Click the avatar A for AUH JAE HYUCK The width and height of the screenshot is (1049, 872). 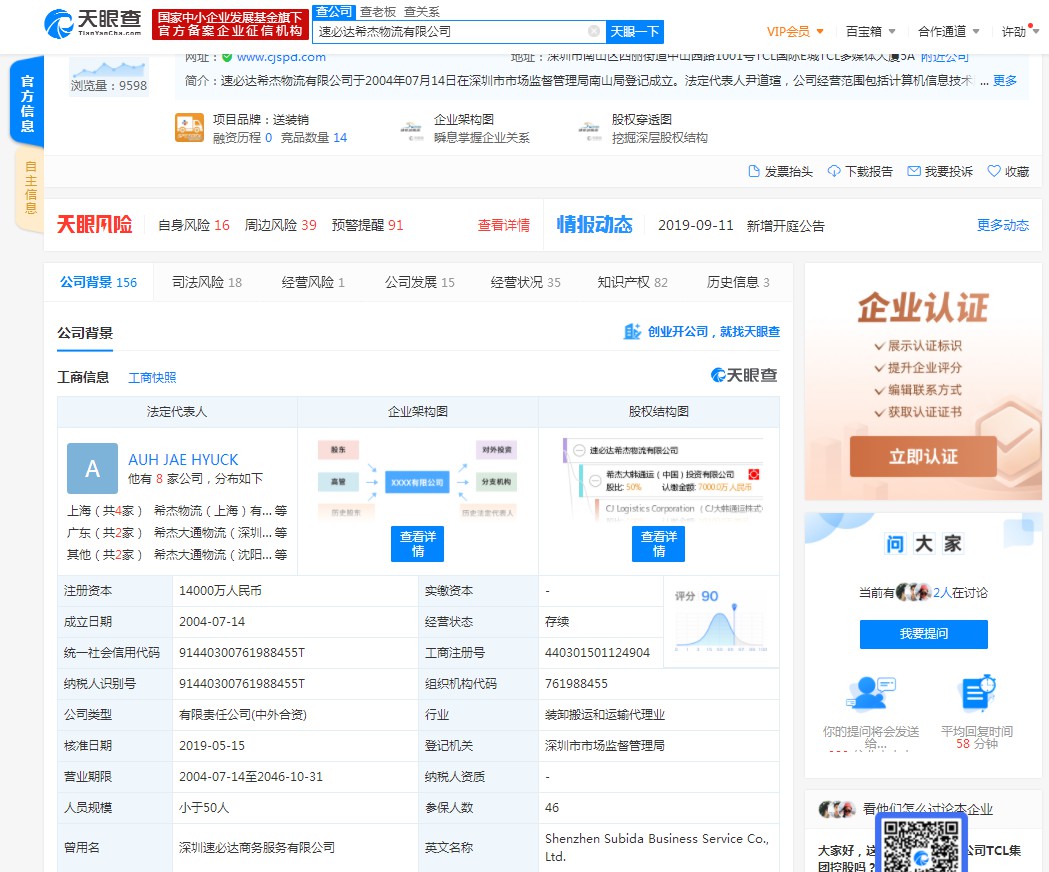(x=92, y=468)
